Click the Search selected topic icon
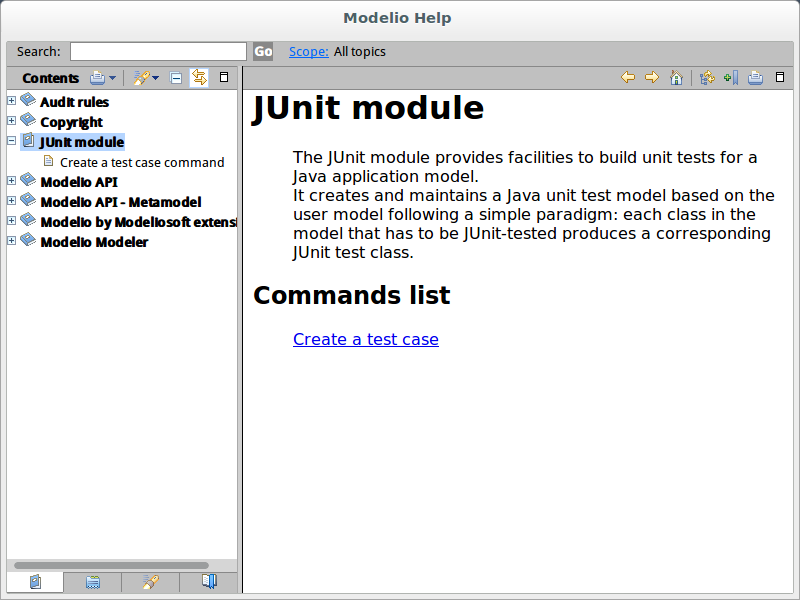Viewport: 800px width, 600px height. coord(141,78)
